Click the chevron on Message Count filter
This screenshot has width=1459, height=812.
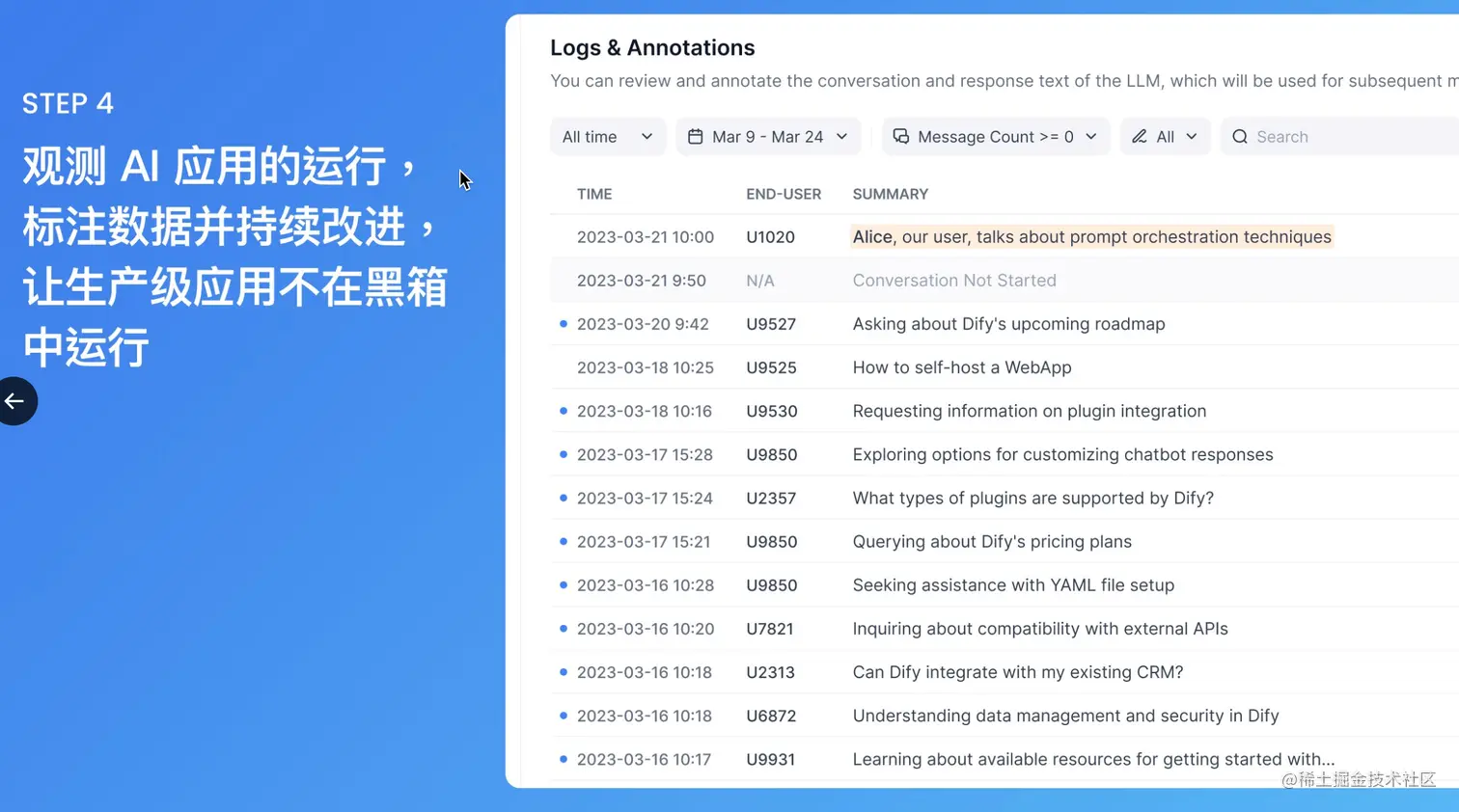[1091, 137]
